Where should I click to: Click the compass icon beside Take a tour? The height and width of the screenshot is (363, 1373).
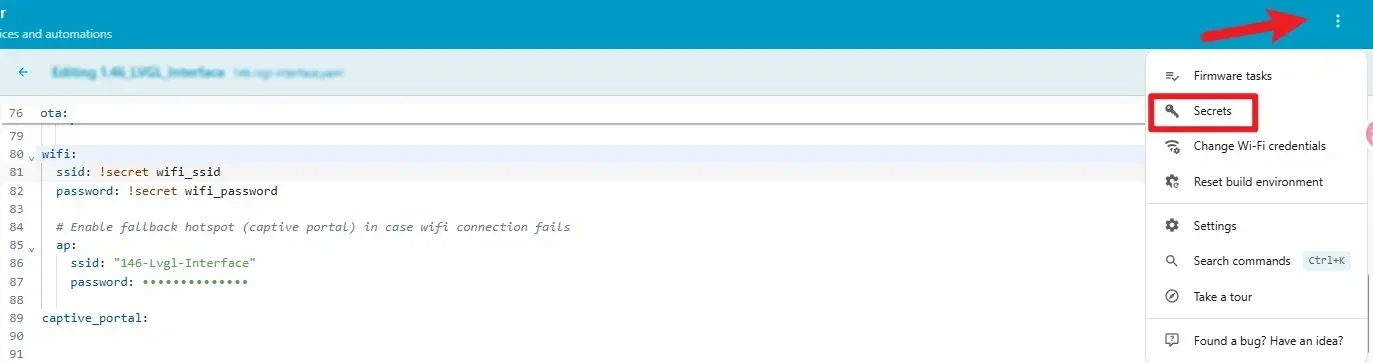(x=1172, y=297)
